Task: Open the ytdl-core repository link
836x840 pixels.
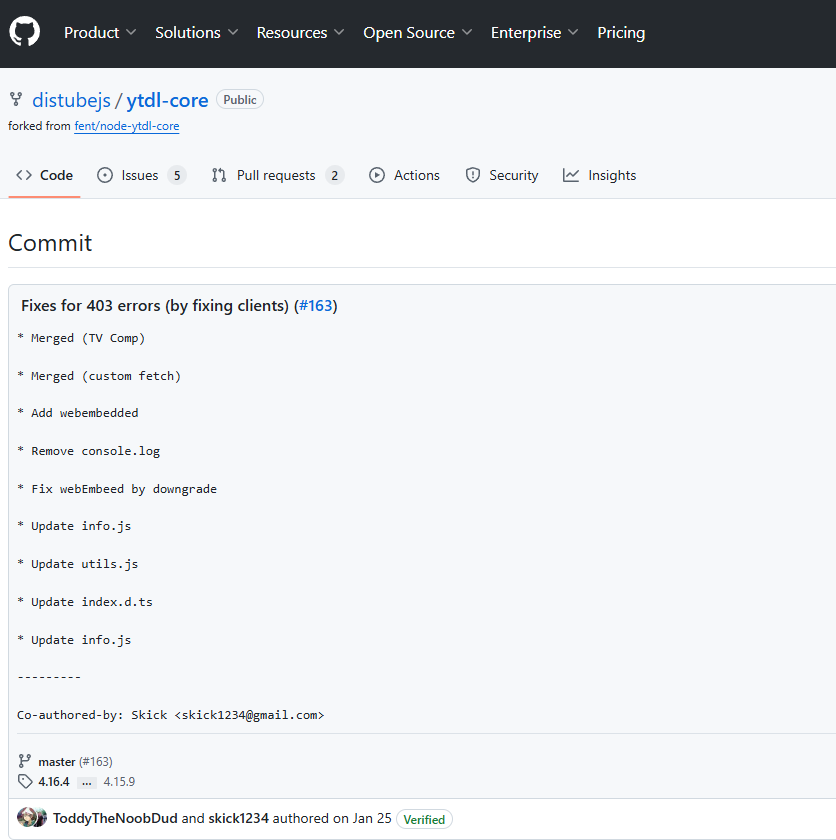Action: point(167,100)
